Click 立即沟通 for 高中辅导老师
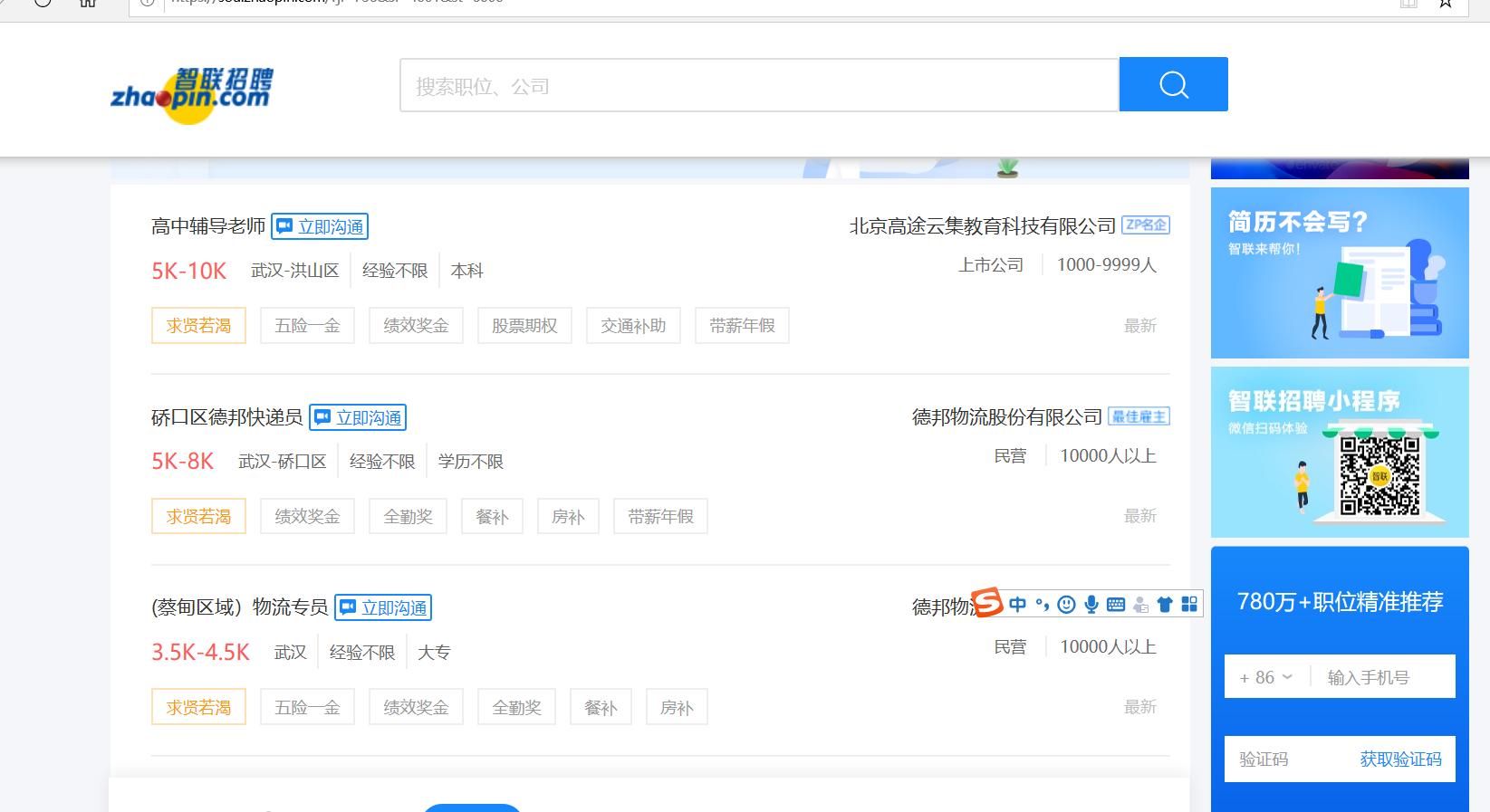Image resolution: width=1490 pixels, height=812 pixels. [x=320, y=226]
